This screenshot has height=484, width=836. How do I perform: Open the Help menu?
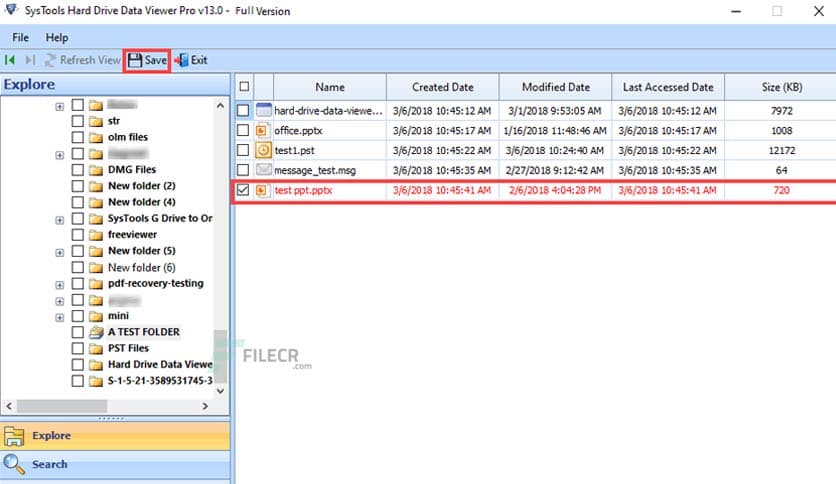click(57, 38)
